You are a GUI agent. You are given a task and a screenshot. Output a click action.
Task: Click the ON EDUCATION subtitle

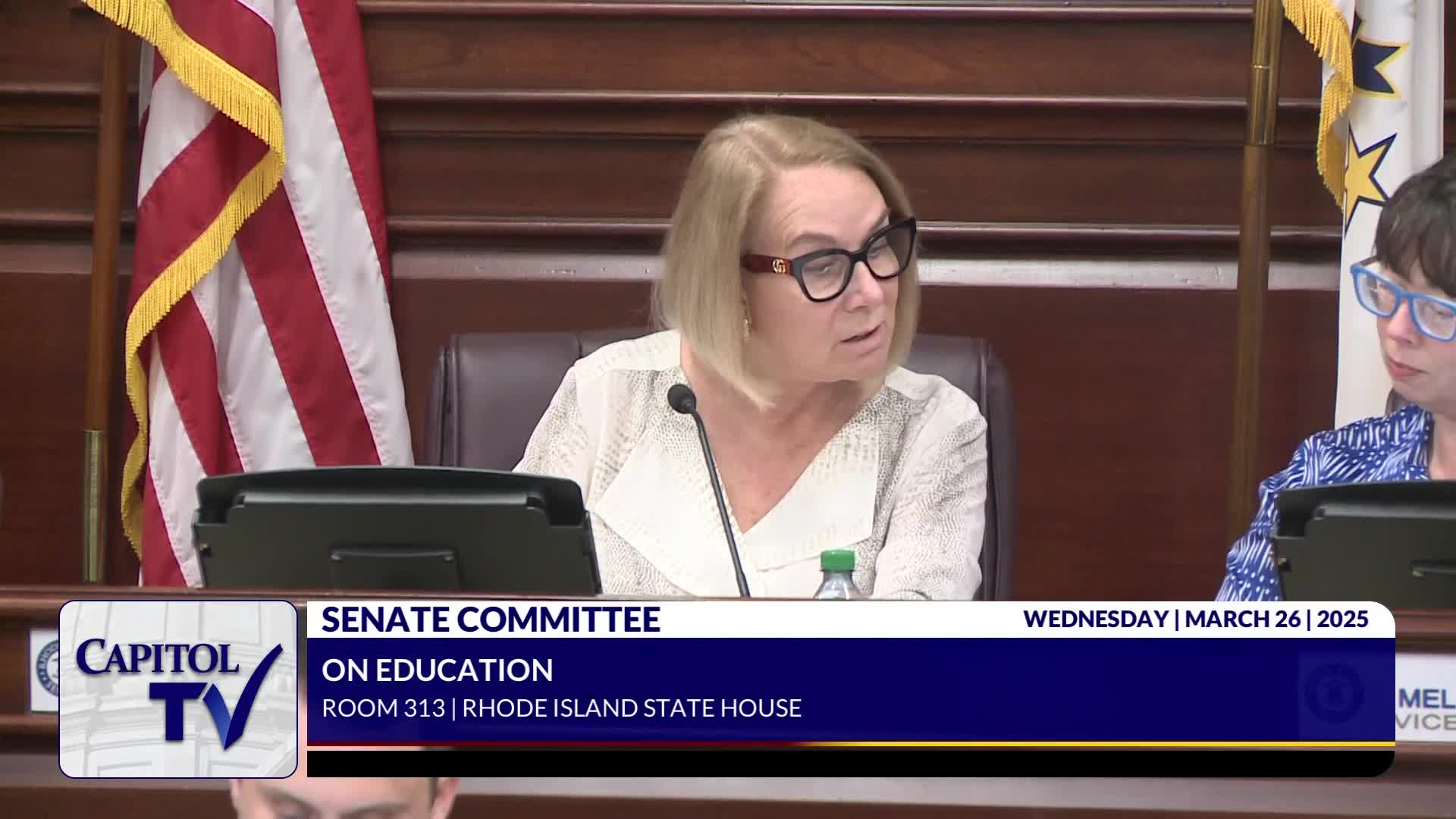pyautogui.click(x=437, y=670)
